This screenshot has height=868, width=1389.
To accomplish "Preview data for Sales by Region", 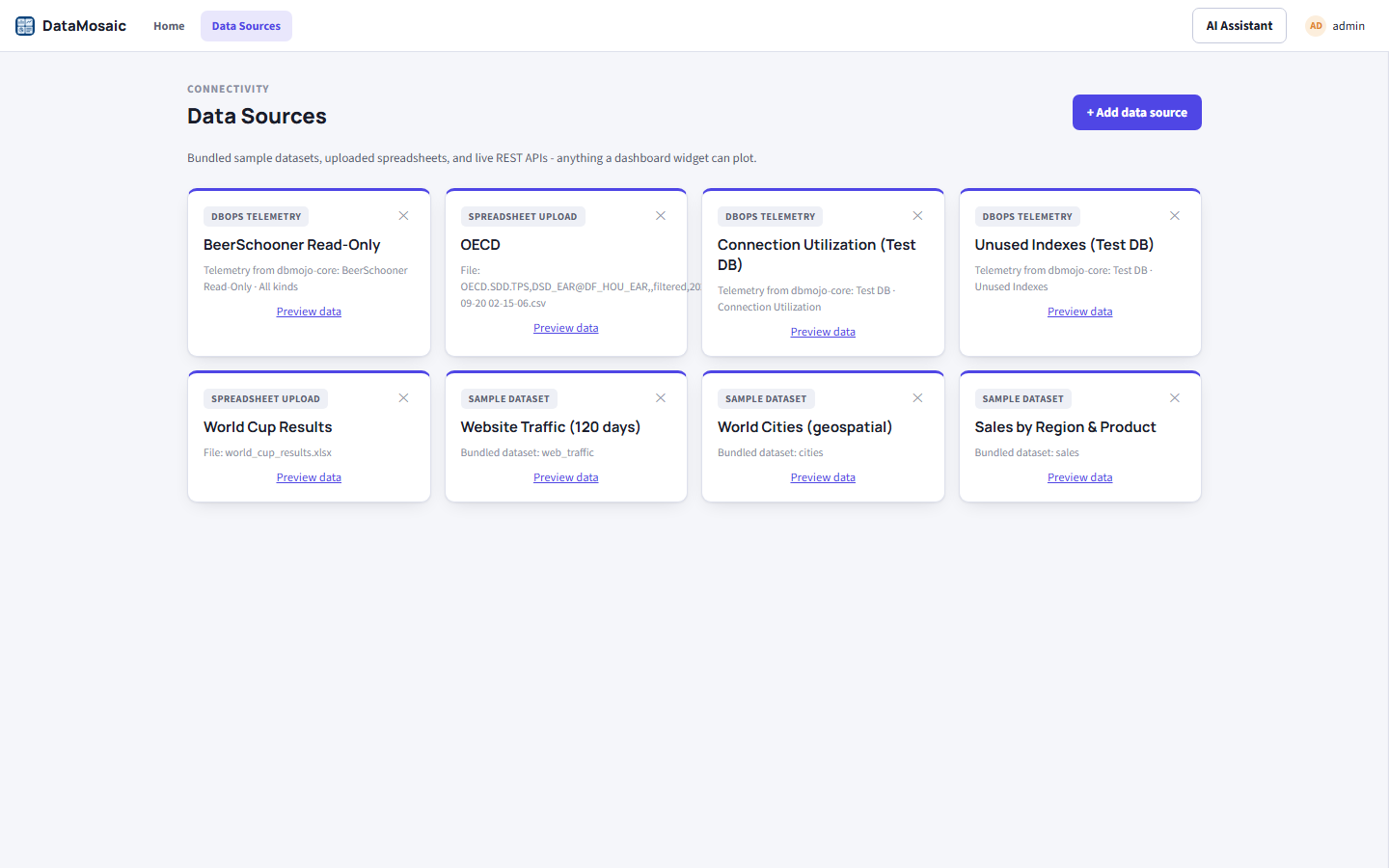I will (1080, 477).
